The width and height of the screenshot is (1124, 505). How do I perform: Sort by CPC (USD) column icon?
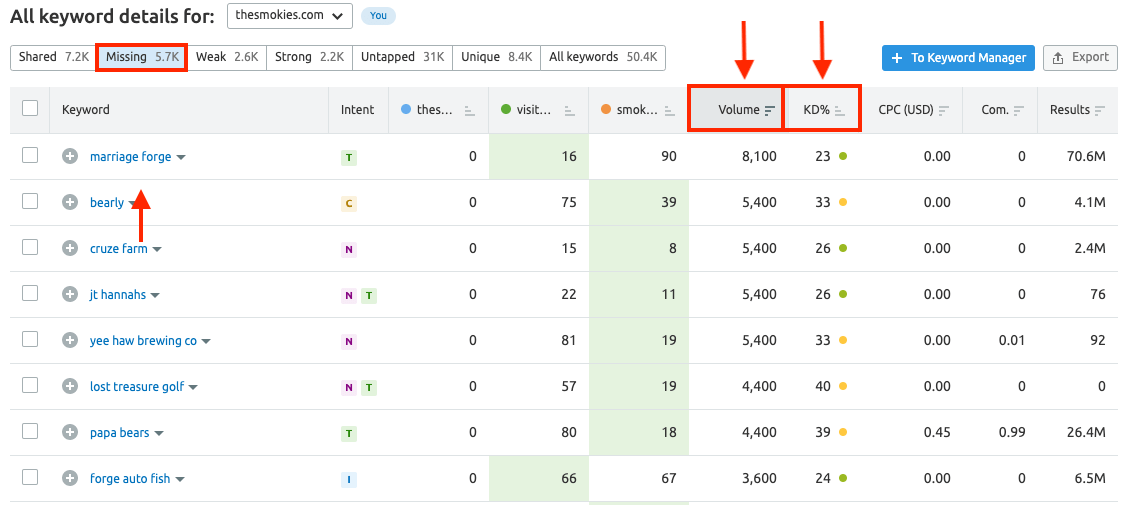pos(944,110)
